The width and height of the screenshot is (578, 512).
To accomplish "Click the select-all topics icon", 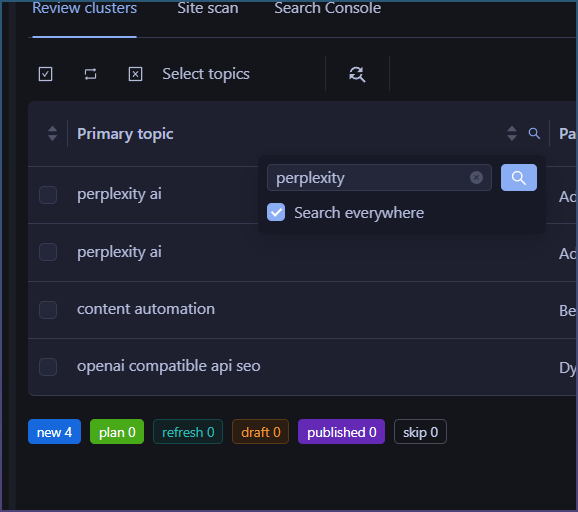I will coord(45,74).
